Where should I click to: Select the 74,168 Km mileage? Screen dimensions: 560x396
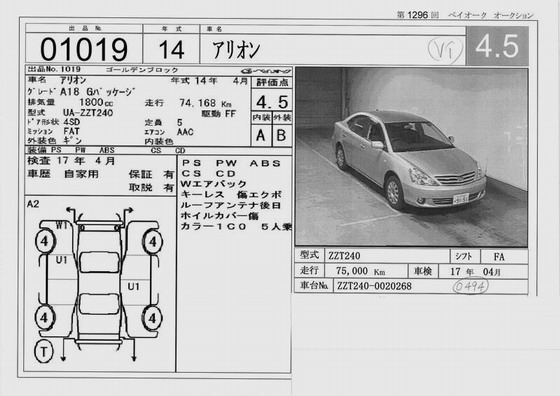click(x=205, y=103)
